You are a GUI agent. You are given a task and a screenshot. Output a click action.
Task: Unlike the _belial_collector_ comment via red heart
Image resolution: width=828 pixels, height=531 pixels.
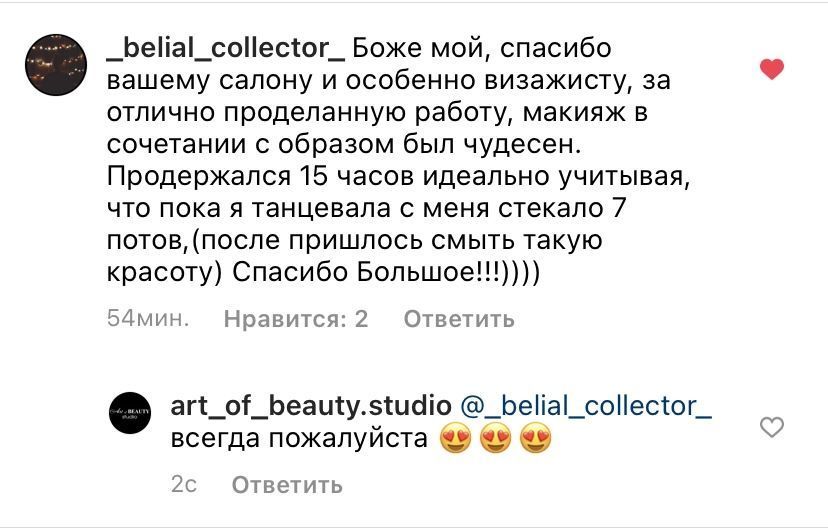pos(771,69)
